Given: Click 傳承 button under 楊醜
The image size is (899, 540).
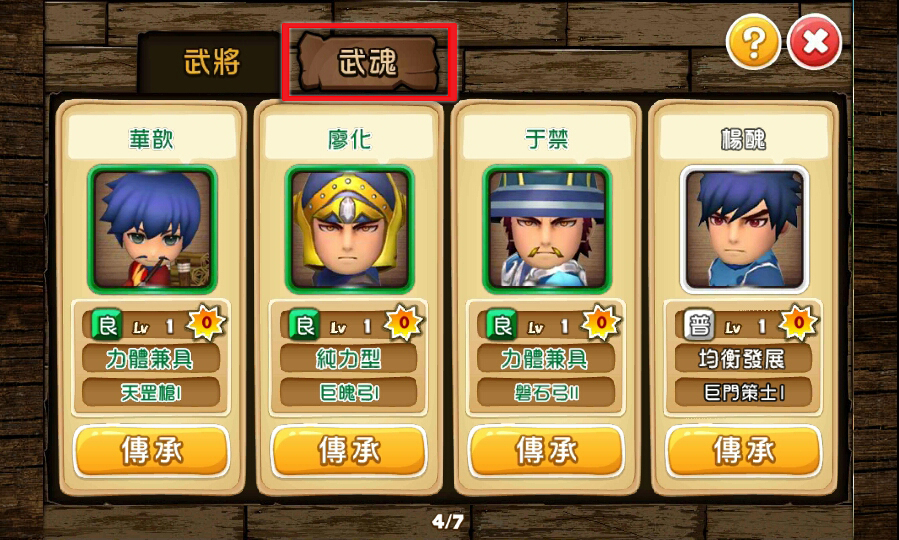Looking at the screenshot, I should click(744, 451).
